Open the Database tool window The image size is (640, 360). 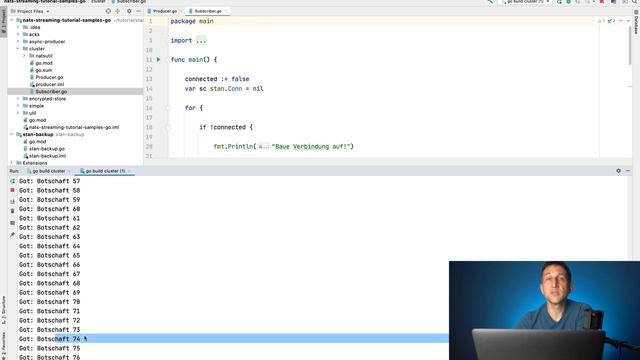(x=636, y=22)
